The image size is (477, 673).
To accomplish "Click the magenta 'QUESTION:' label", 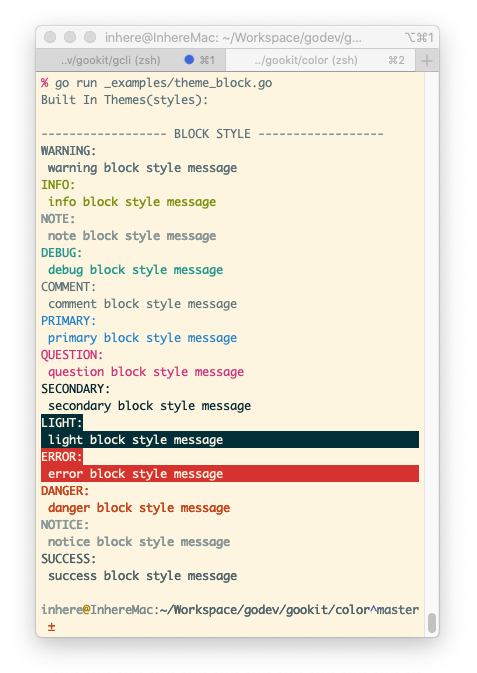I will coord(72,355).
